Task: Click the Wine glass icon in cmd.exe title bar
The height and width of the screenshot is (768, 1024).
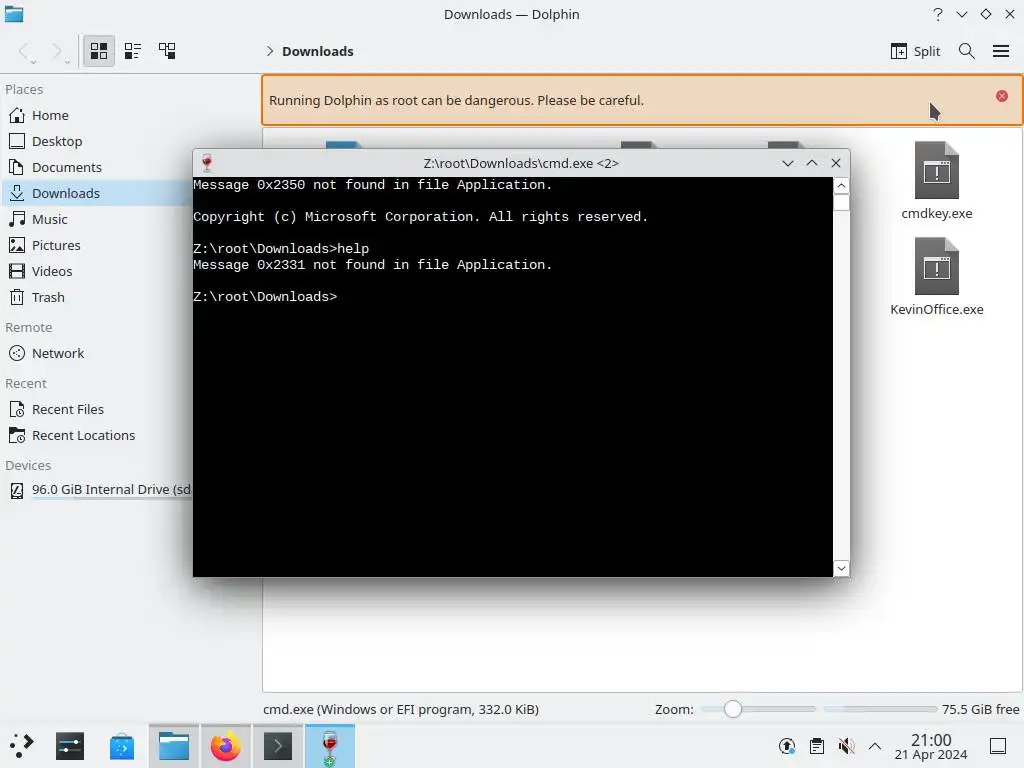Action: tap(207, 163)
